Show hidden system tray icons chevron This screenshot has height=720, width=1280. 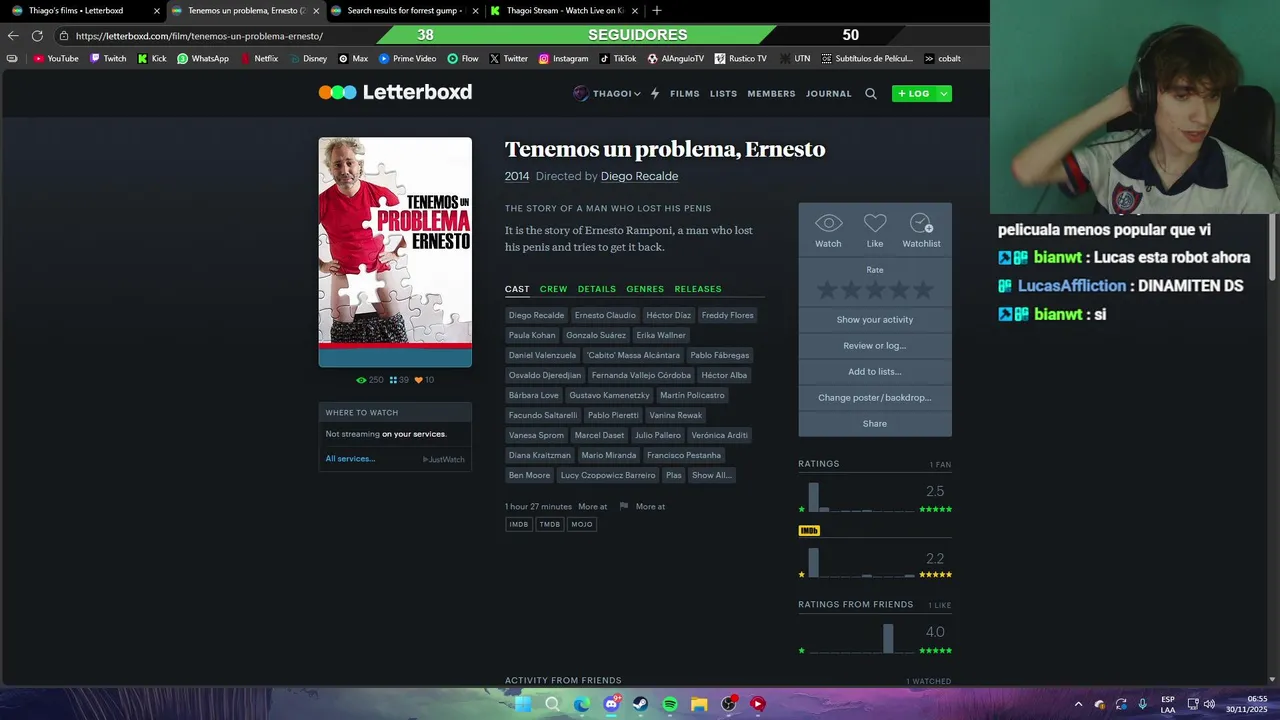[1078, 704]
